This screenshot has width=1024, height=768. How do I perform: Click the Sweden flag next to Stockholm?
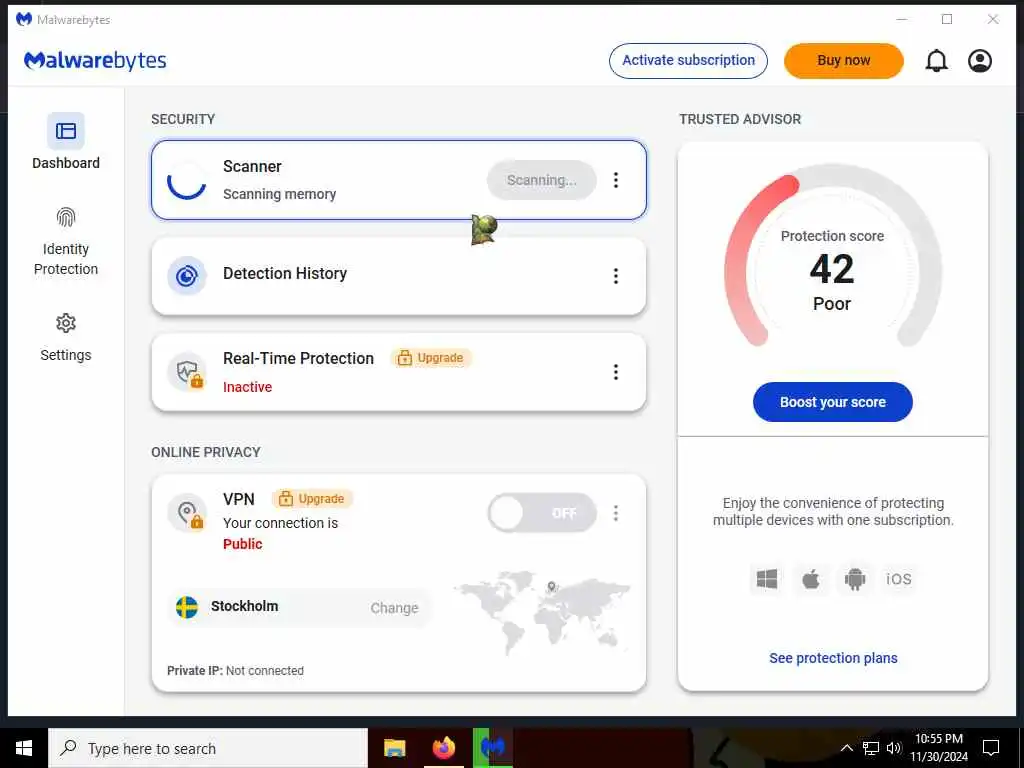(x=187, y=607)
